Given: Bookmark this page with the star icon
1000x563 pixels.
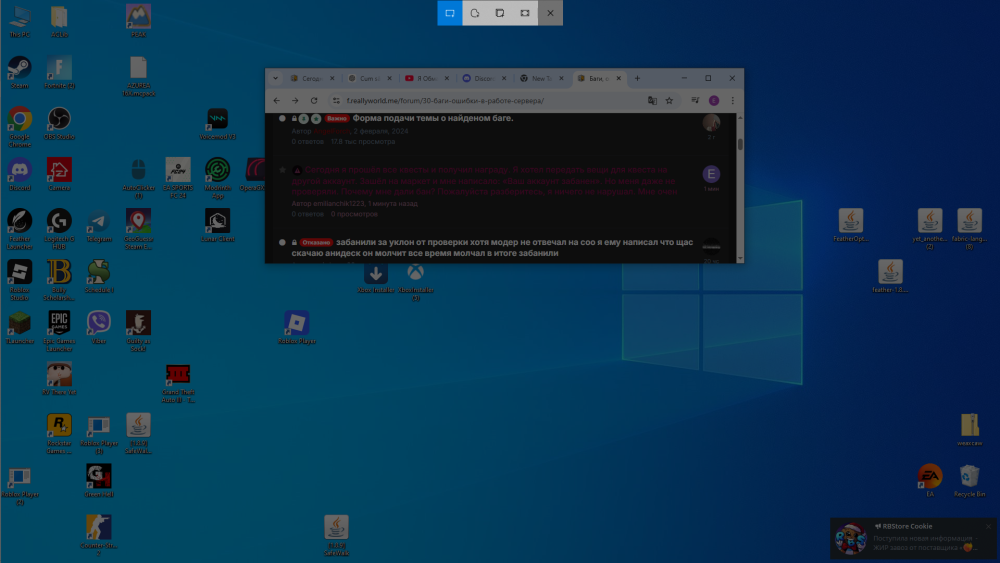Looking at the screenshot, I should 669,101.
